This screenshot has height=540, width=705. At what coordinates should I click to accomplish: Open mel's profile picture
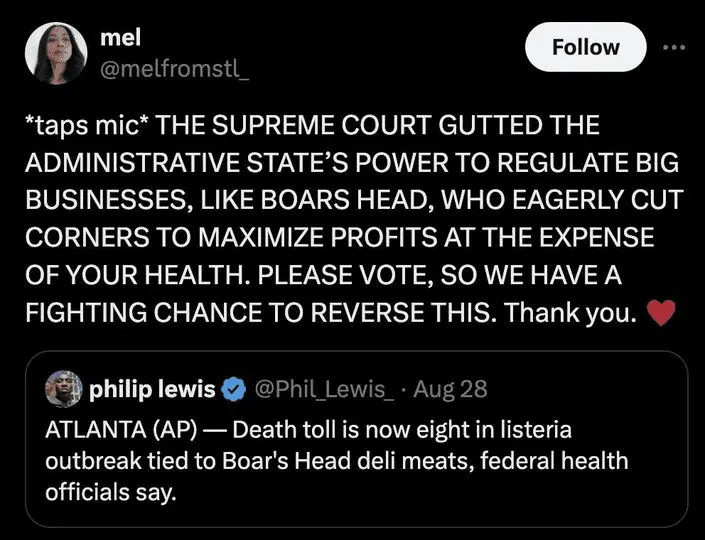pyautogui.click(x=54, y=53)
